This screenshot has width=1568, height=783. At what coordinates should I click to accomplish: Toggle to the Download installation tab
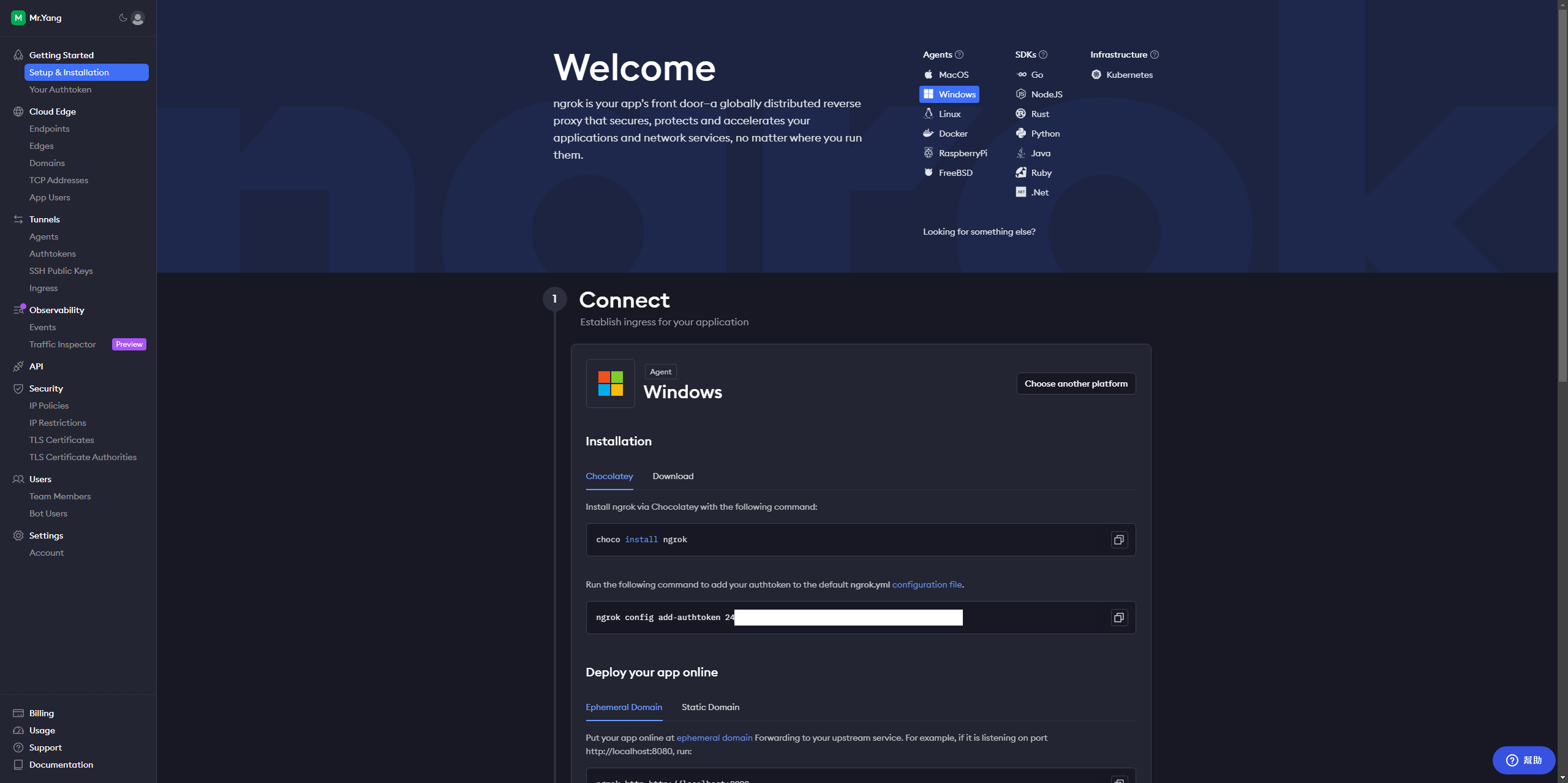click(672, 475)
